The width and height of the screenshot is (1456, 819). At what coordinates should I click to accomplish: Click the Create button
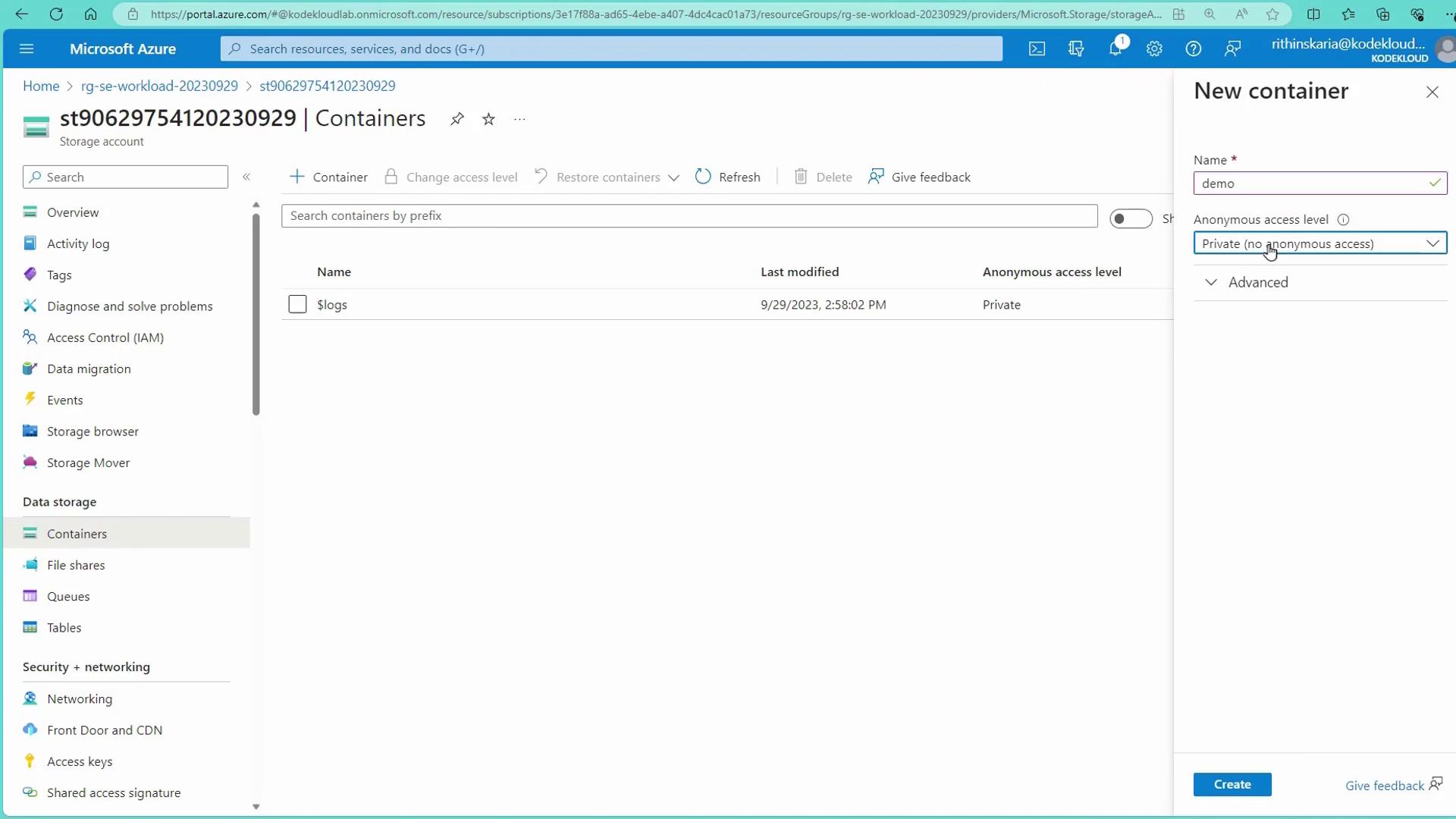1232,785
